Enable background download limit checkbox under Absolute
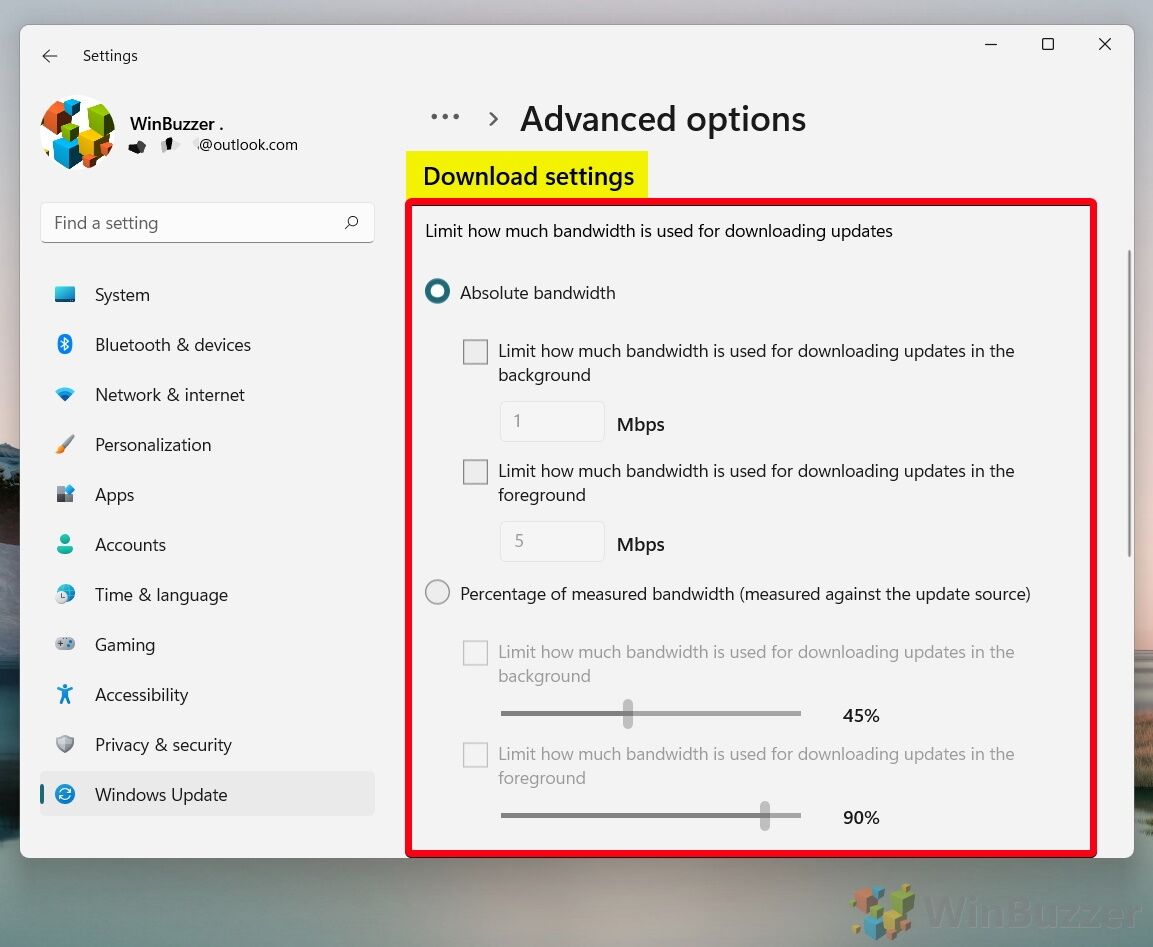1153x947 pixels. [475, 352]
